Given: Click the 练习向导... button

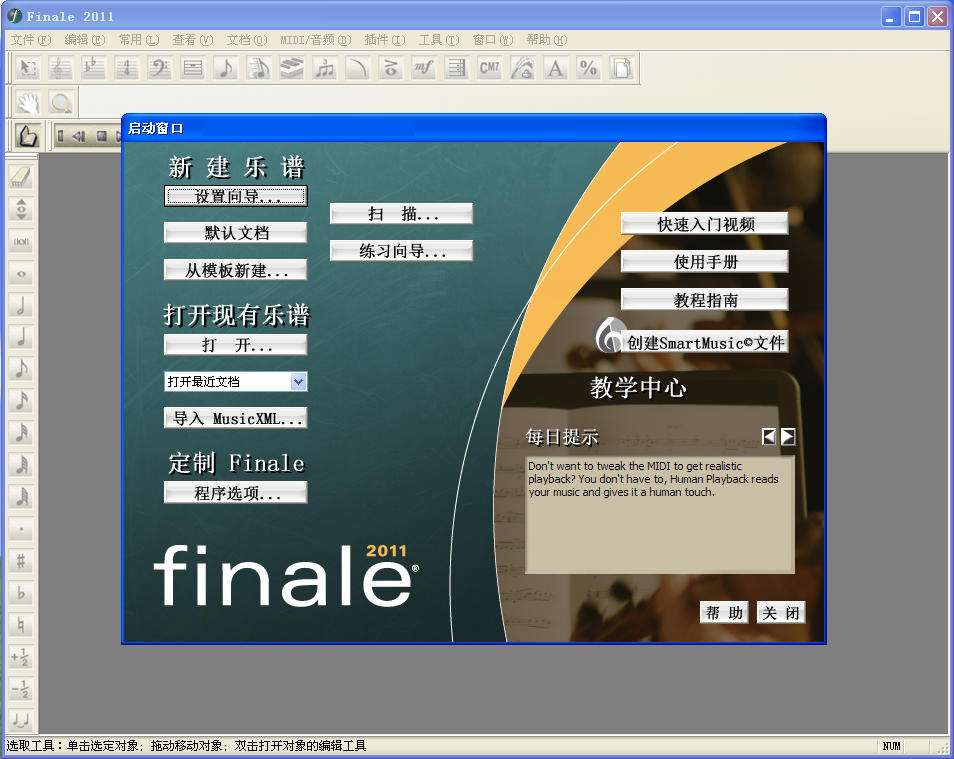Looking at the screenshot, I should pos(402,250).
